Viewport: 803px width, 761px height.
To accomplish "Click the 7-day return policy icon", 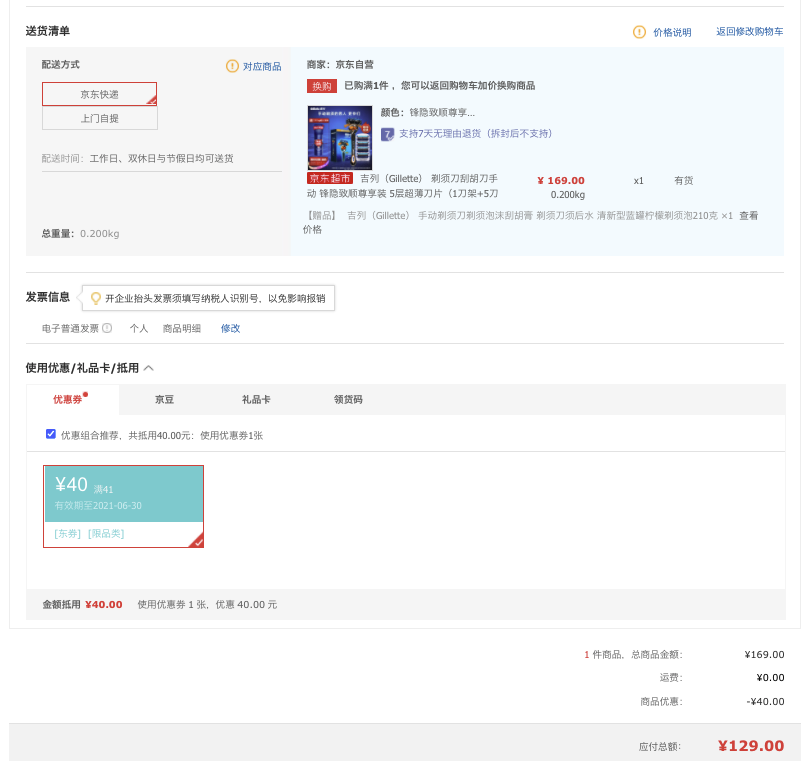I will tap(388, 134).
